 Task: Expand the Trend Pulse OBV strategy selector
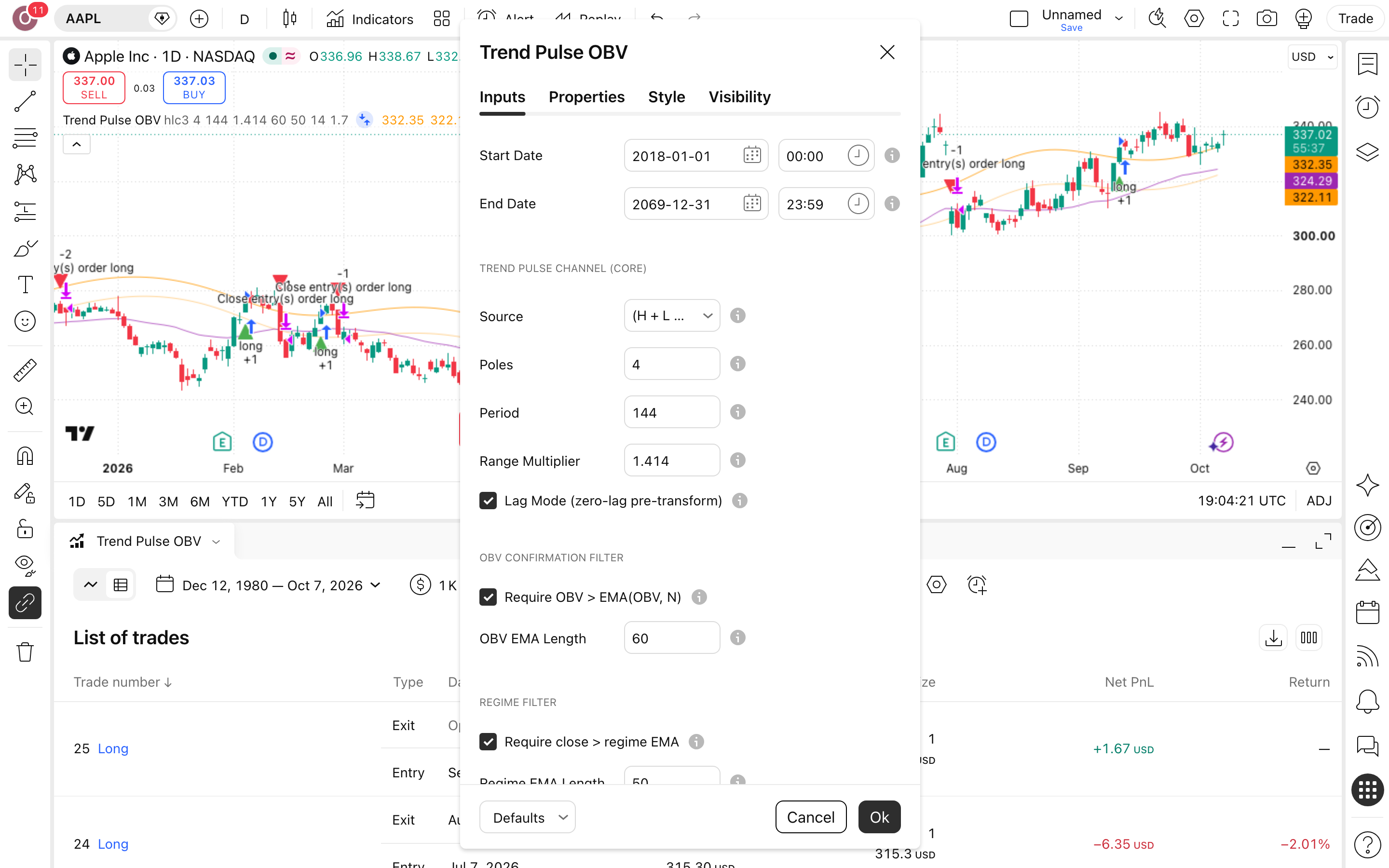click(x=145, y=541)
